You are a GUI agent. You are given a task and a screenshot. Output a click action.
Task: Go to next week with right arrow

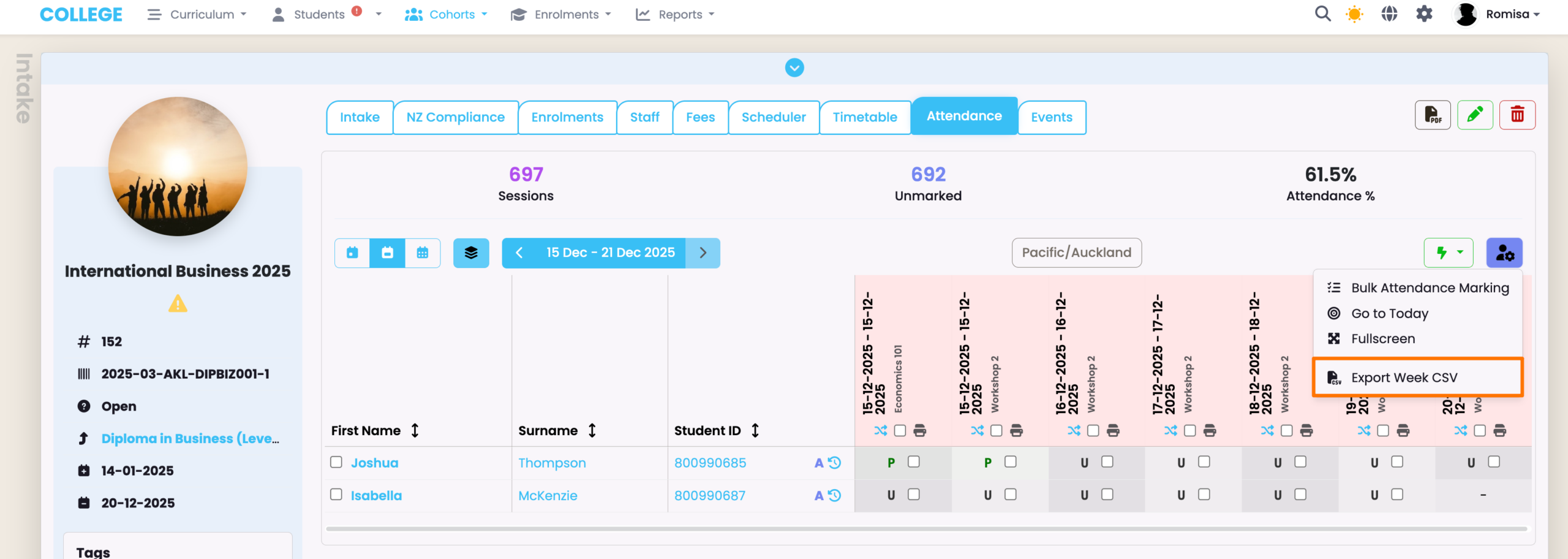[x=703, y=253]
